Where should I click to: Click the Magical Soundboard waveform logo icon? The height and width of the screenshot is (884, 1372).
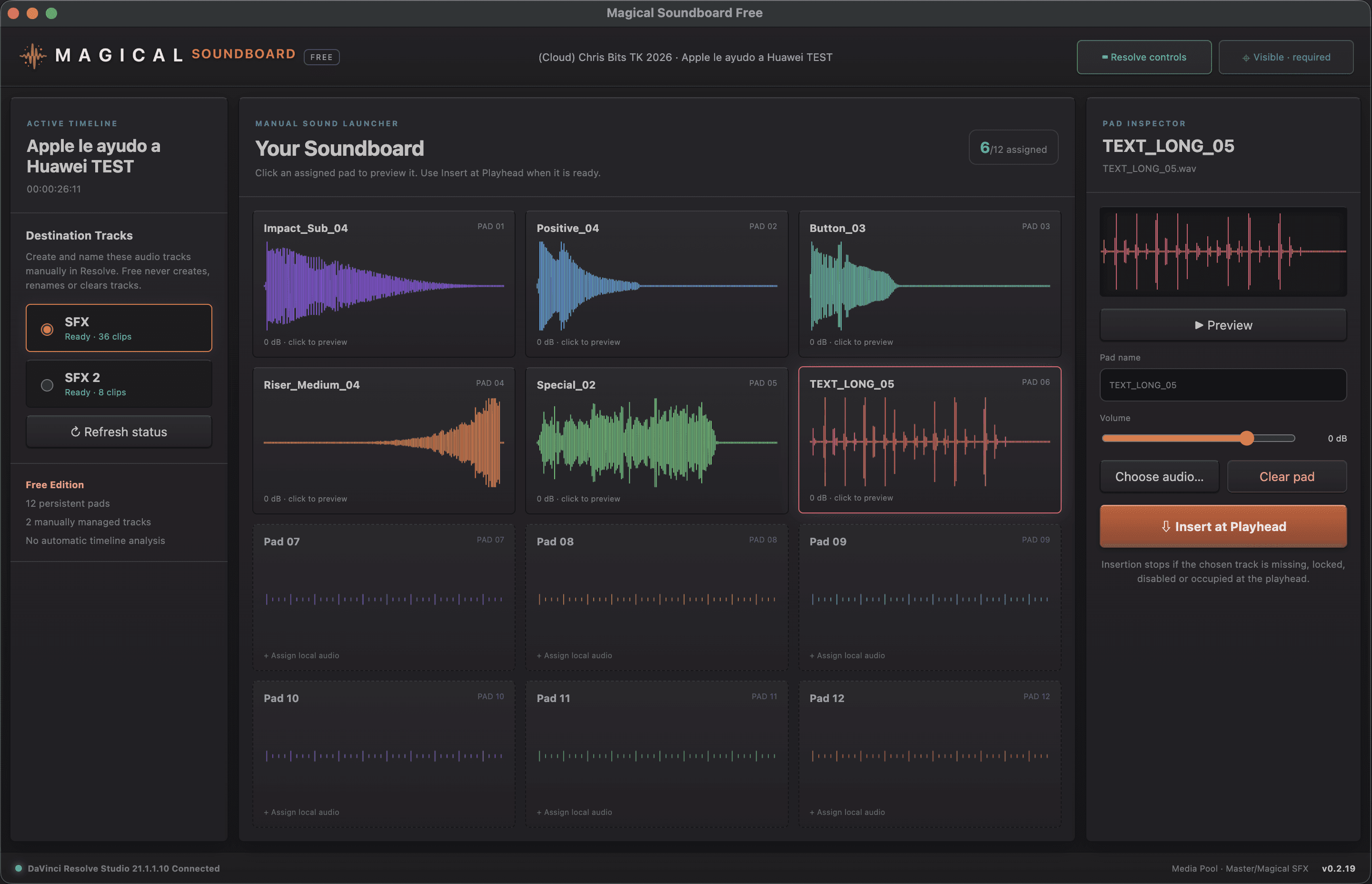tap(33, 56)
